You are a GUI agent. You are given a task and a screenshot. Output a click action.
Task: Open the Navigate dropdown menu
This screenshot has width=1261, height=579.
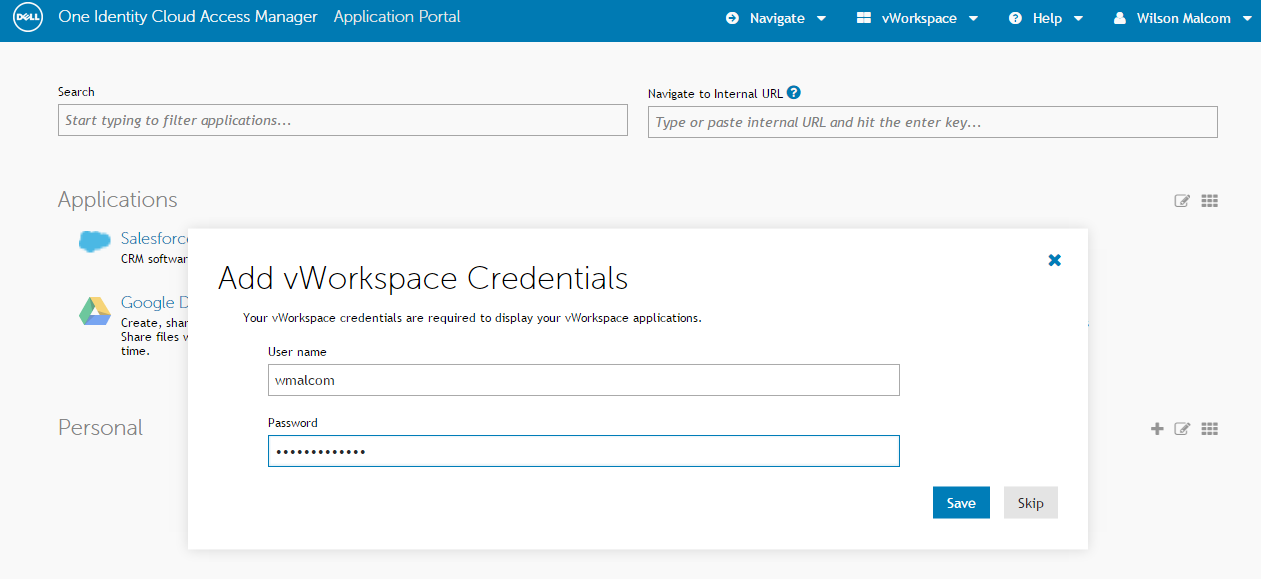click(776, 18)
